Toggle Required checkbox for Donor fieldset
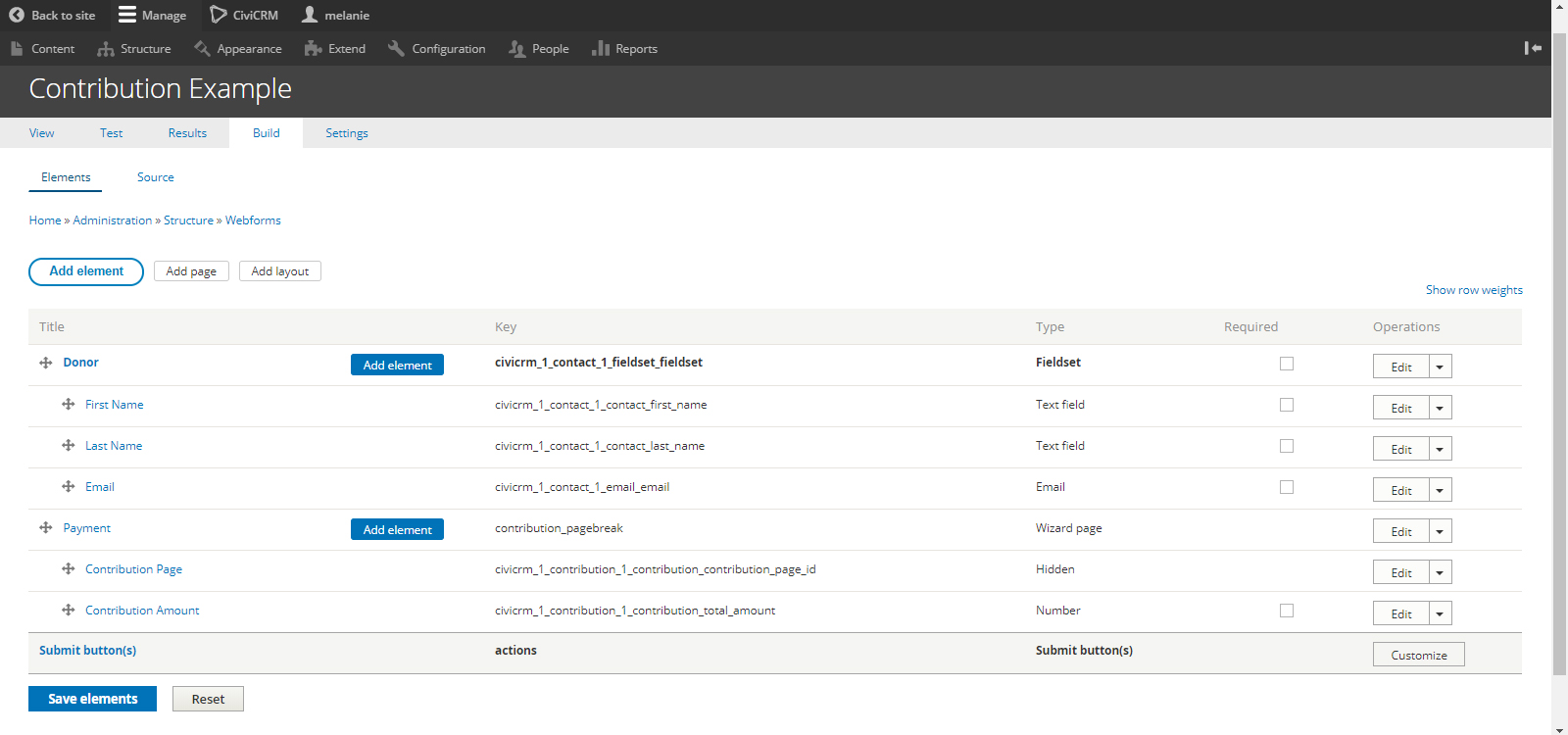The height and width of the screenshot is (735, 1568). [x=1287, y=364]
